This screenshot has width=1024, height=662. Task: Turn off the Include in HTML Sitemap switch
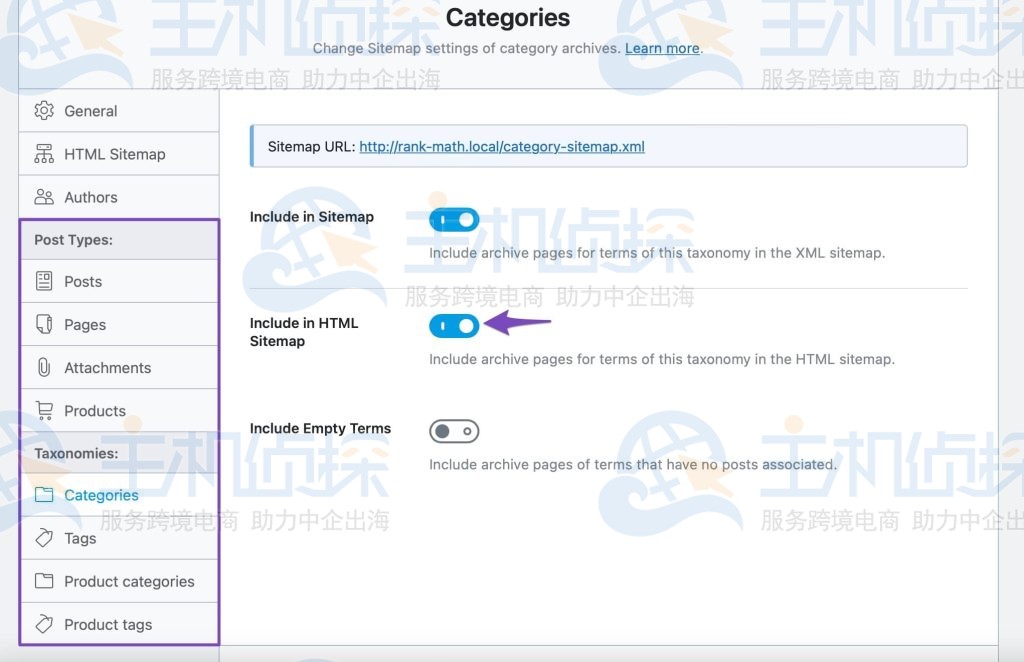point(454,325)
